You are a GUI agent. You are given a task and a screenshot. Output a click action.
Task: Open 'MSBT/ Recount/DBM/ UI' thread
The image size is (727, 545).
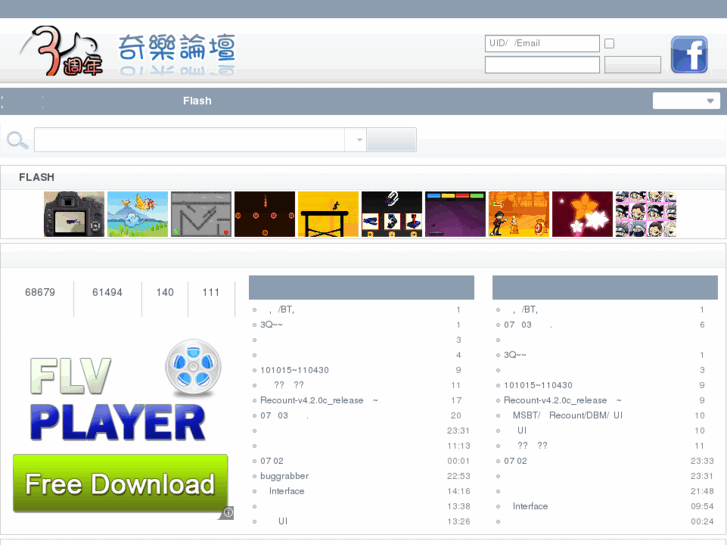tap(568, 416)
